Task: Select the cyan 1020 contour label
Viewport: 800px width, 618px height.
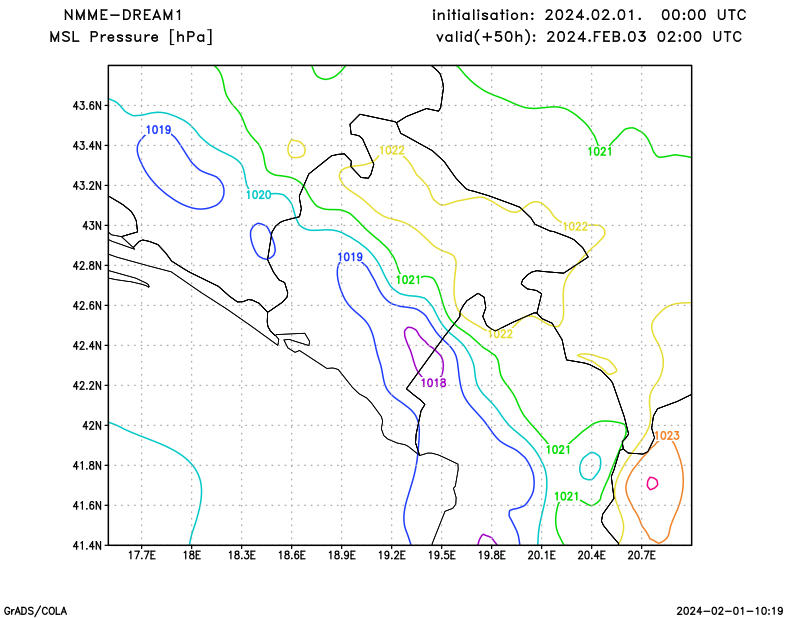Action: click(258, 195)
